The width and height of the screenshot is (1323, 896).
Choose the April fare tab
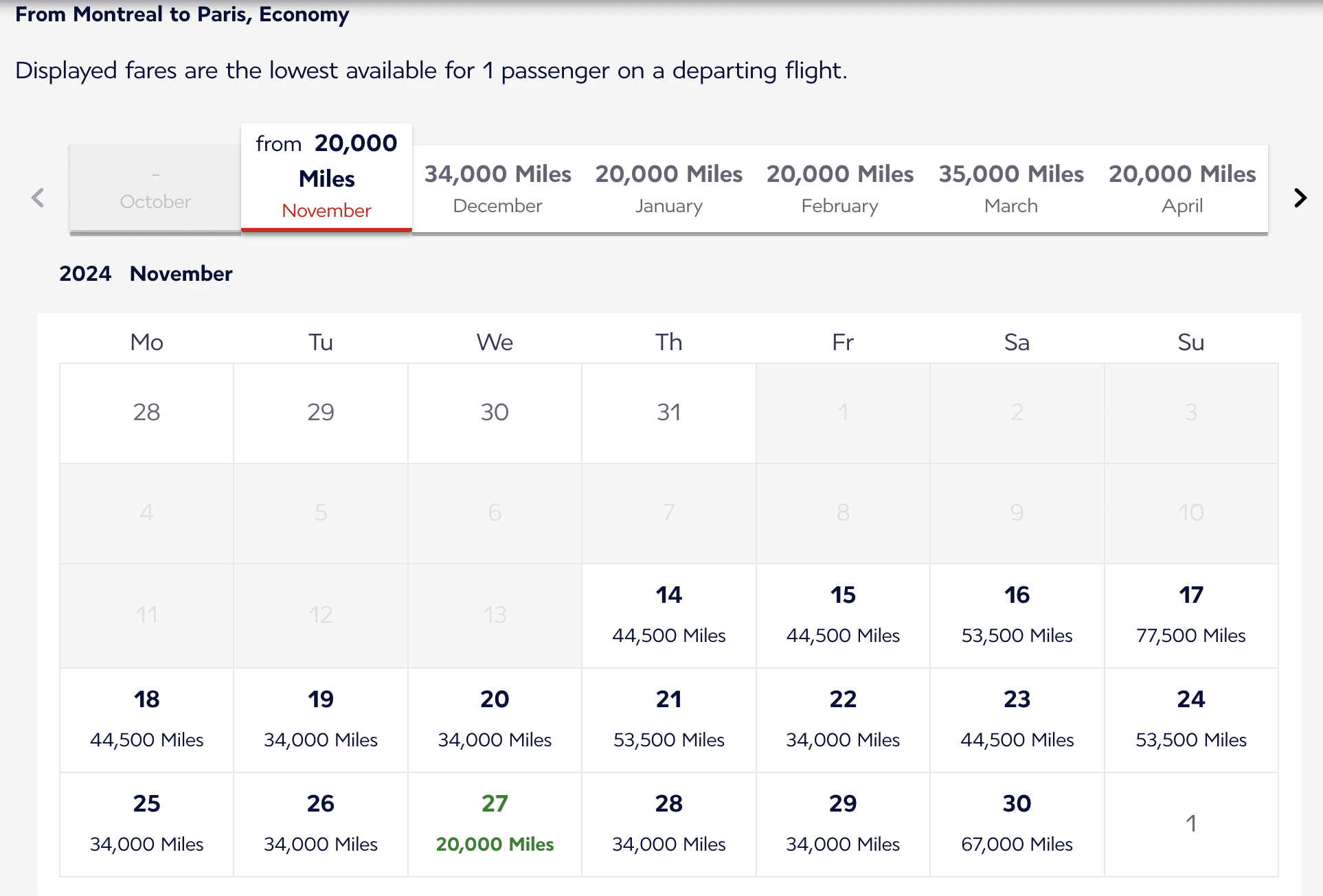1181,188
